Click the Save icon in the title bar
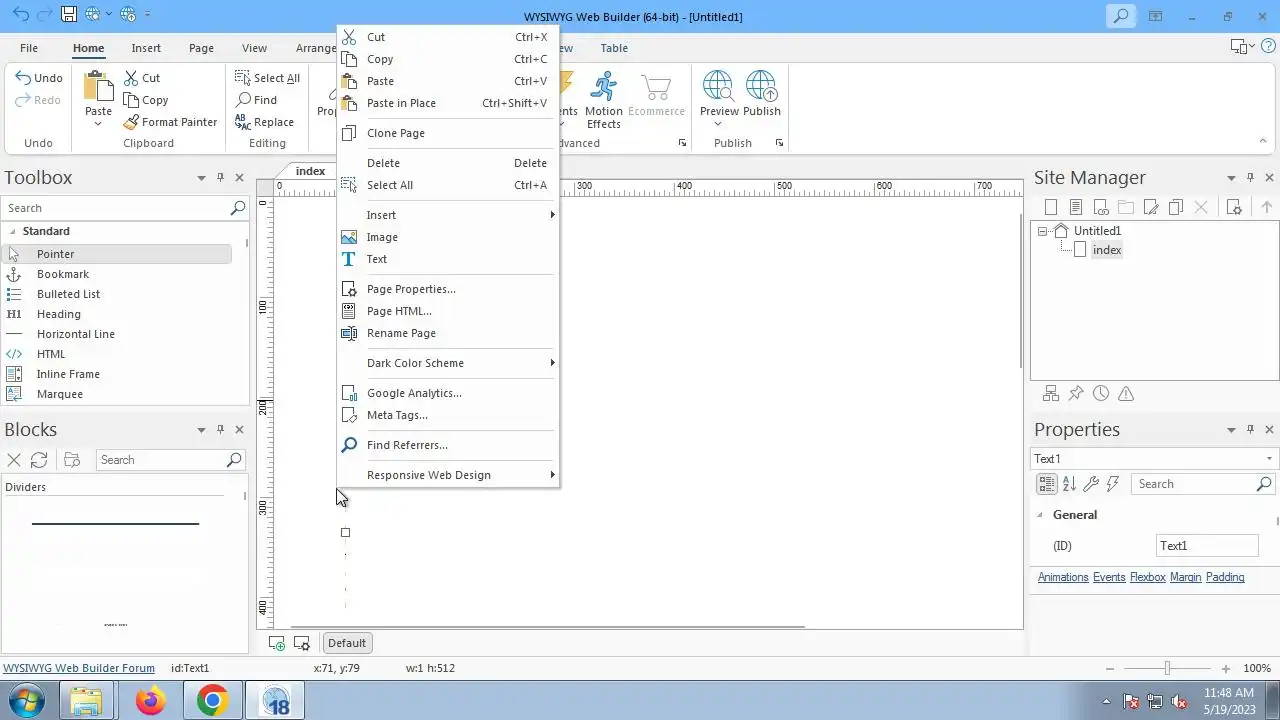The height and width of the screenshot is (720, 1280). (68, 15)
